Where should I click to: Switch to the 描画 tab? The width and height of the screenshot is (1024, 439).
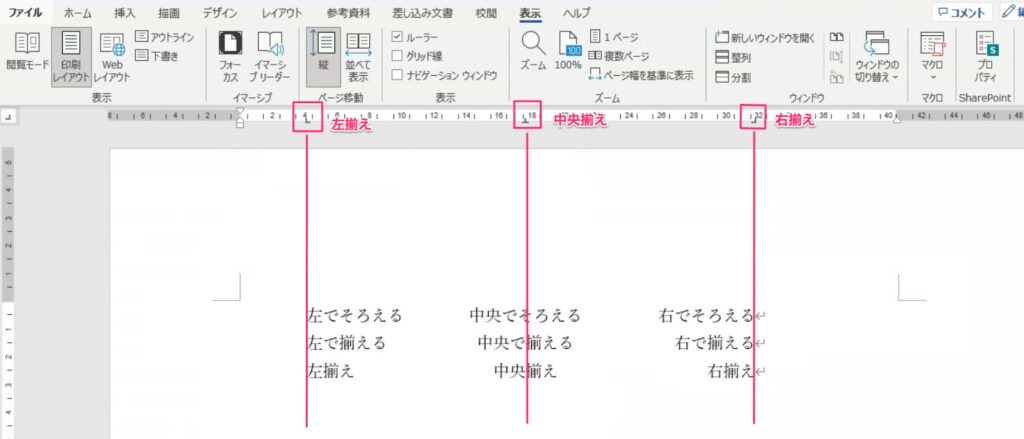(169, 13)
